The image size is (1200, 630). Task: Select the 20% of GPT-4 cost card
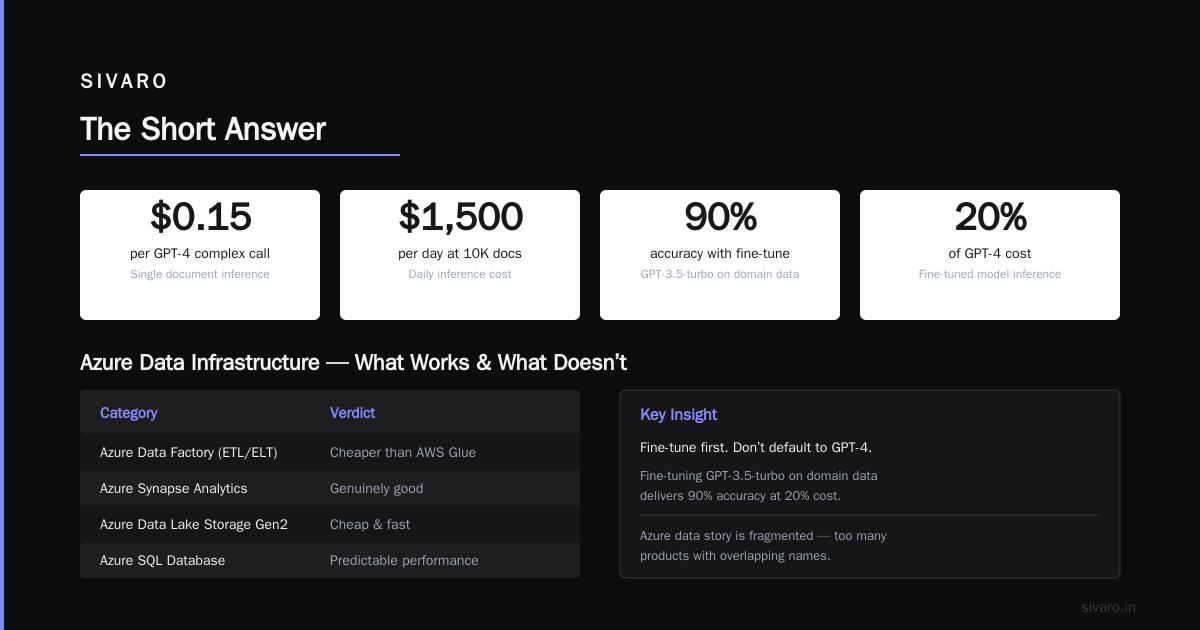990,255
